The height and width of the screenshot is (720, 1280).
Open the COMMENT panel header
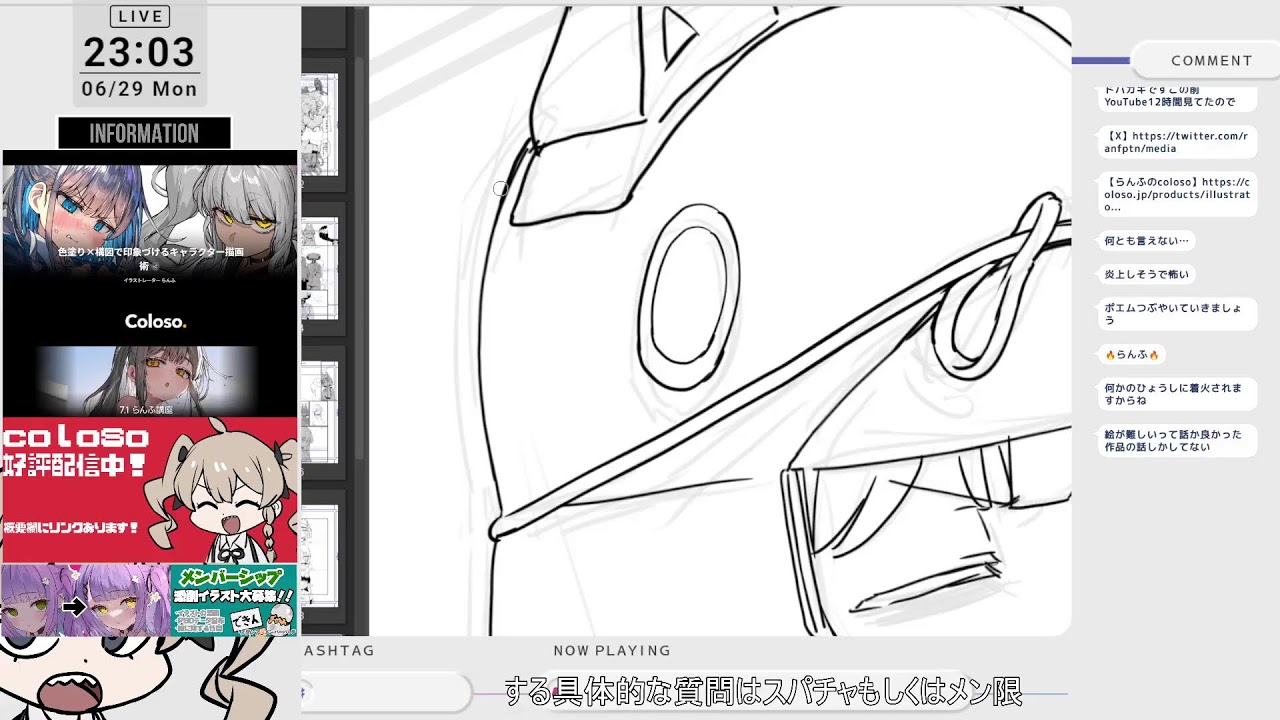[1211, 60]
